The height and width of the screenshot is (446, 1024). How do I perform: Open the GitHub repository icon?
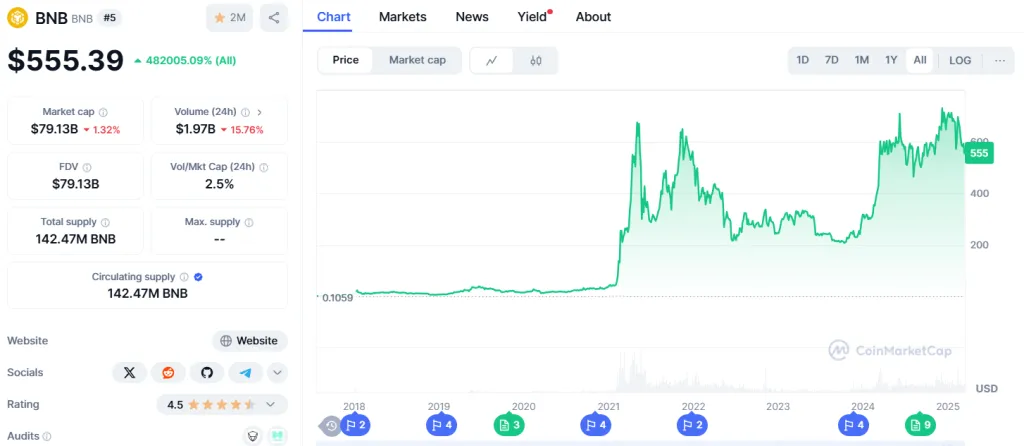(x=207, y=372)
